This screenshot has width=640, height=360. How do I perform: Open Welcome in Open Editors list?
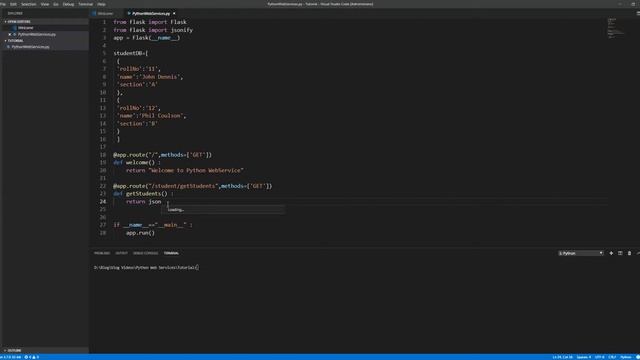[x=25, y=28]
